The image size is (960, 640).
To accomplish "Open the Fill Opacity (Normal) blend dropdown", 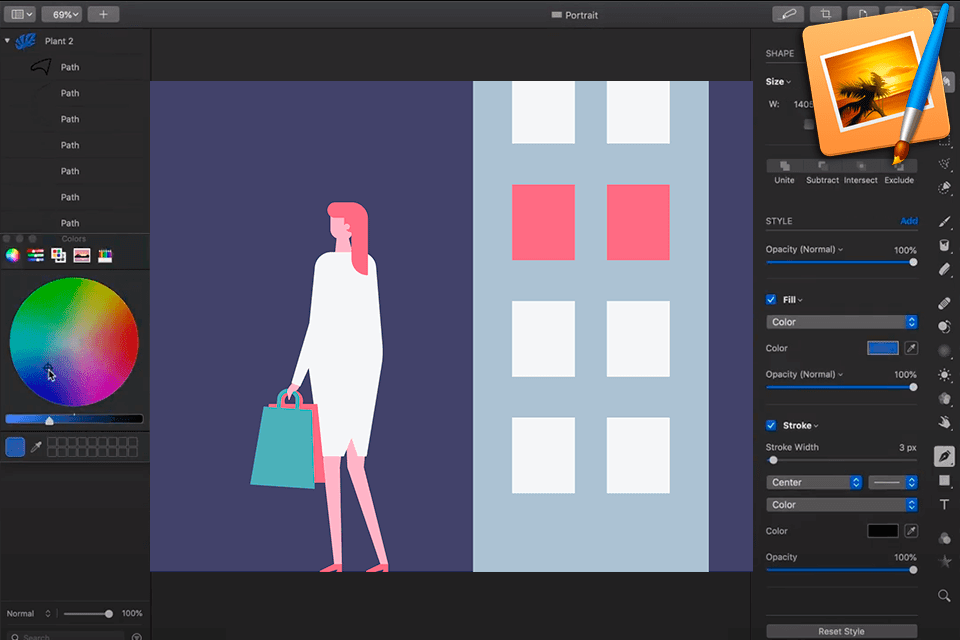I will [804, 374].
